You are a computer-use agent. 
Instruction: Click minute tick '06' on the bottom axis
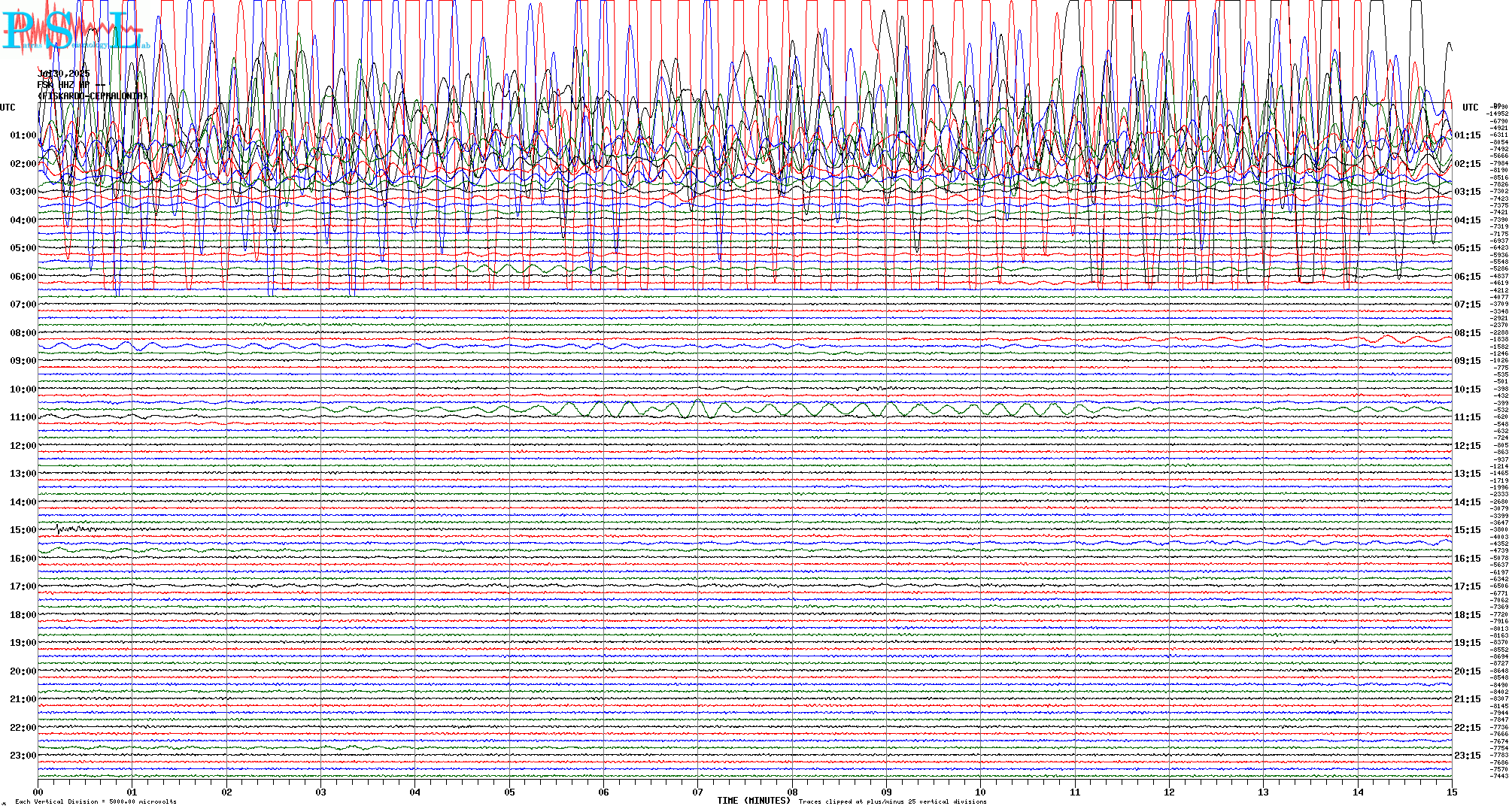tap(603, 792)
